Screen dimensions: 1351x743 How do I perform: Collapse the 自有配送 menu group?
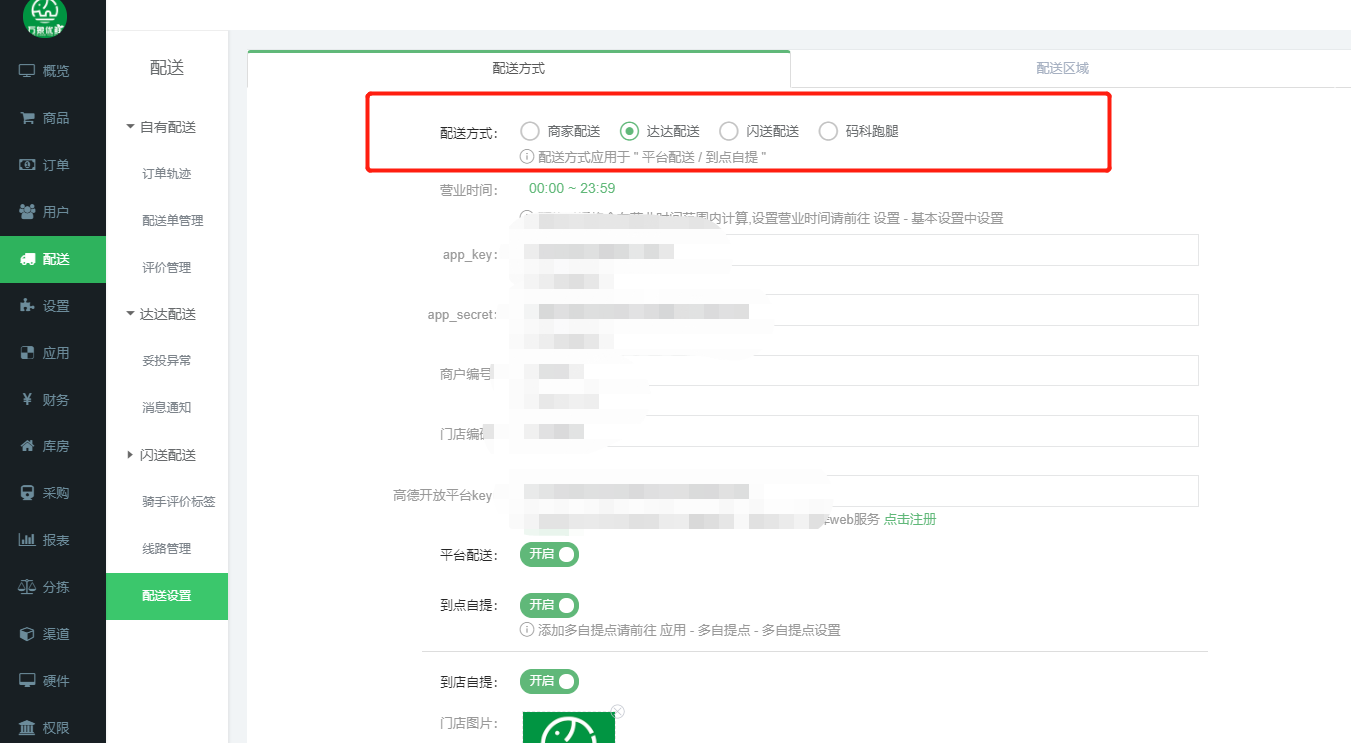click(130, 127)
